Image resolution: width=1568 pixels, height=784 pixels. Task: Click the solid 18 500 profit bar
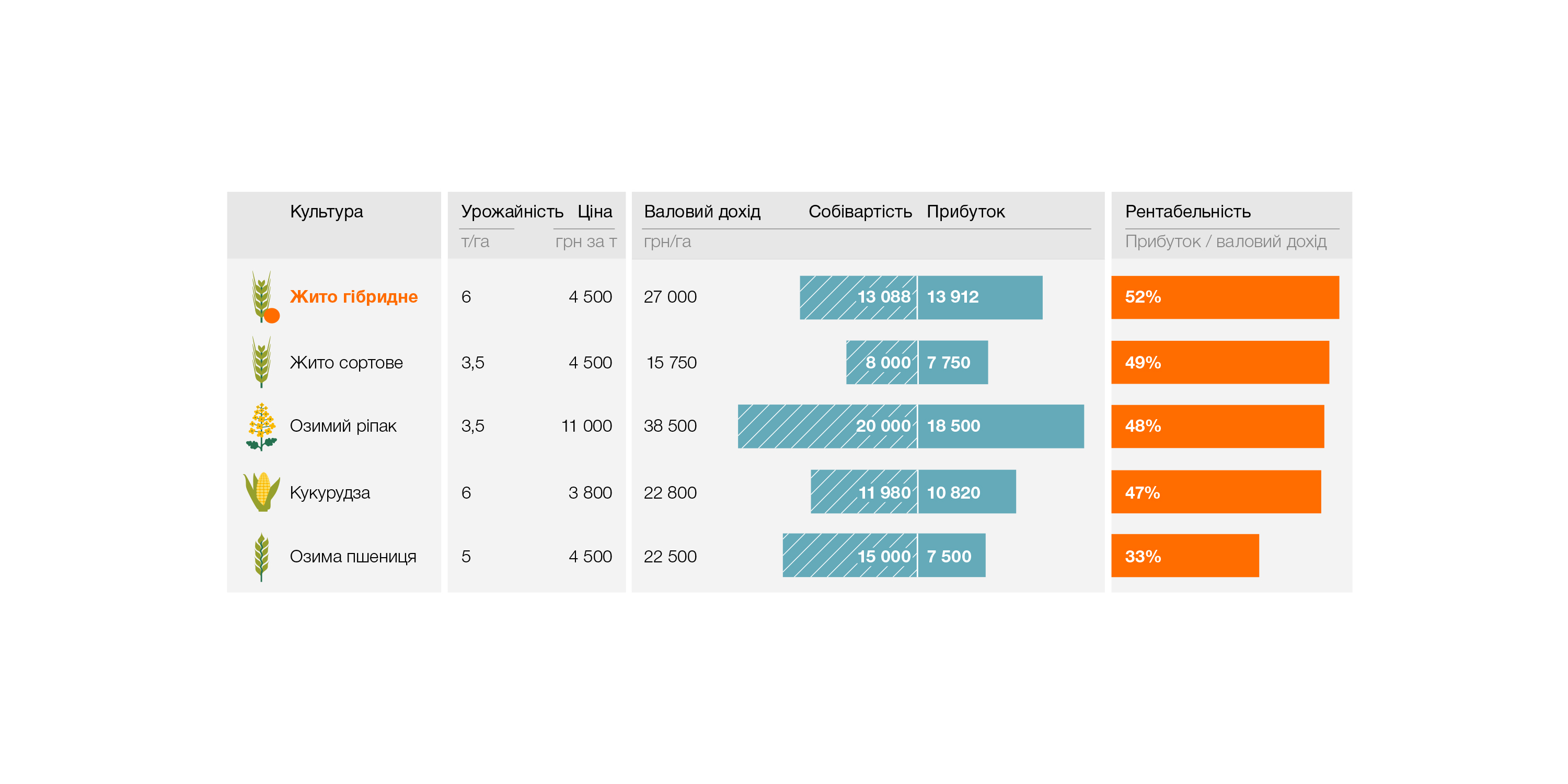pyautogui.click(x=1001, y=426)
